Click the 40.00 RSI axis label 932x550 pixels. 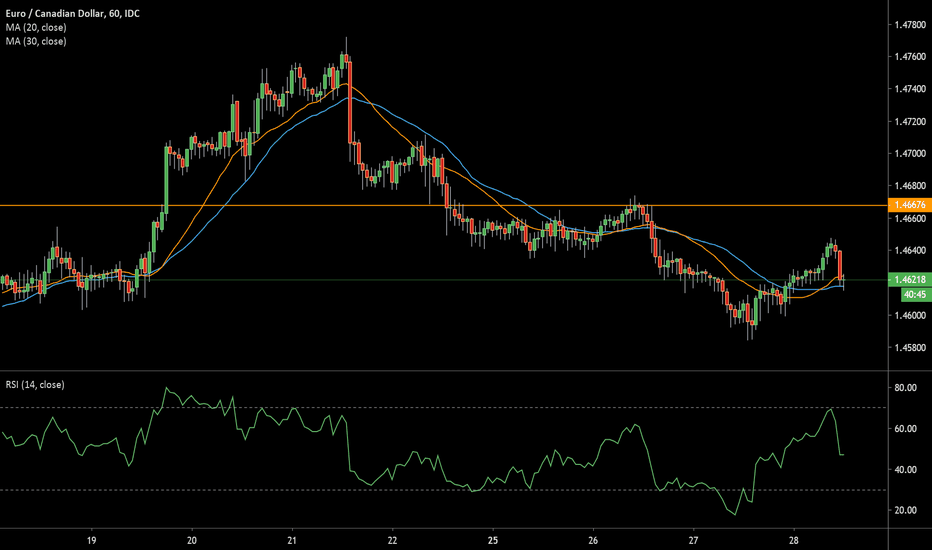(905, 470)
